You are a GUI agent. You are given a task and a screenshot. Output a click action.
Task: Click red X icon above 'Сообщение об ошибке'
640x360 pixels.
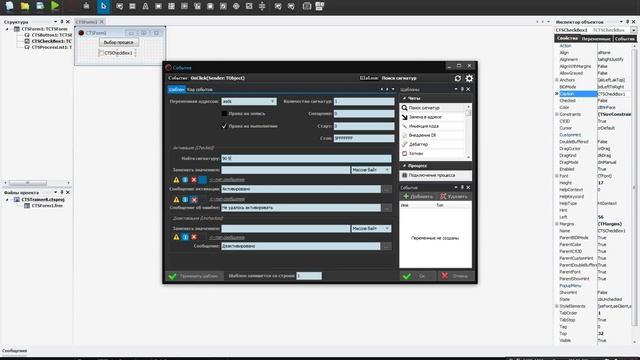point(194,200)
